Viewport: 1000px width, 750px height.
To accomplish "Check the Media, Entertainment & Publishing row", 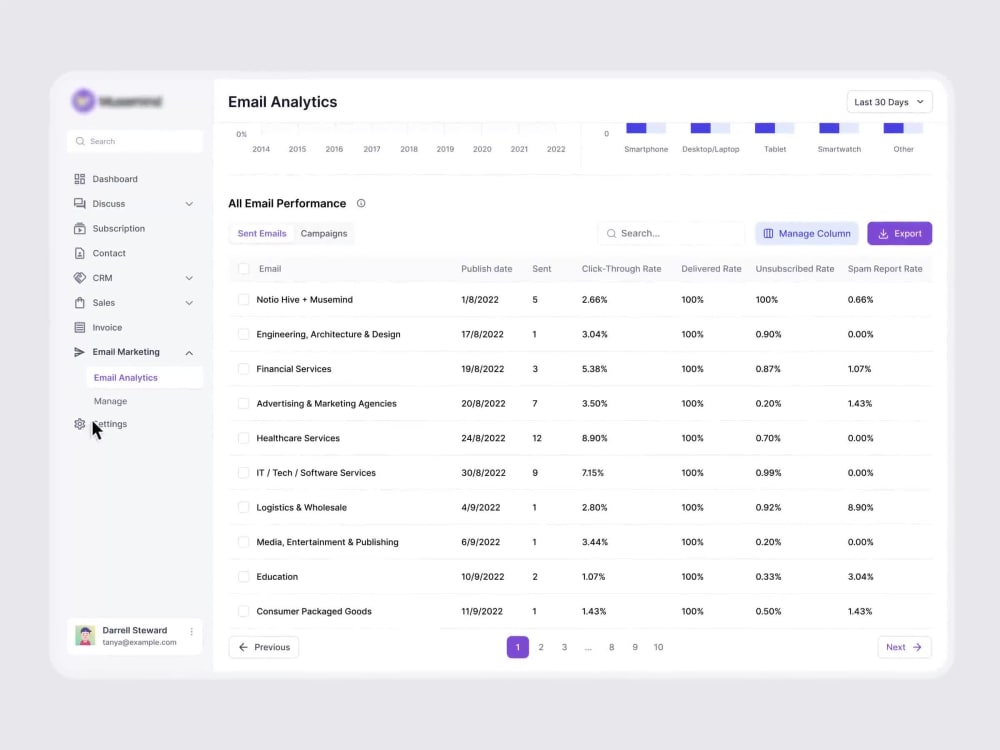I will coord(244,542).
